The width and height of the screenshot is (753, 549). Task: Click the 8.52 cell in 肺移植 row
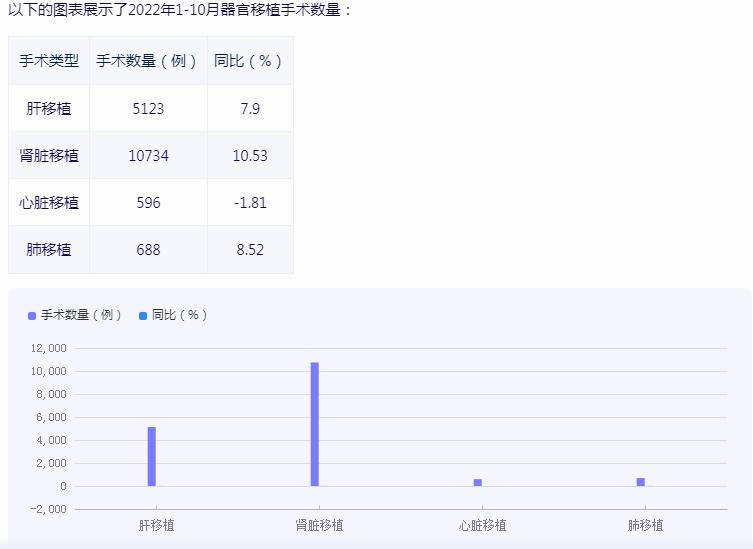tap(250, 250)
